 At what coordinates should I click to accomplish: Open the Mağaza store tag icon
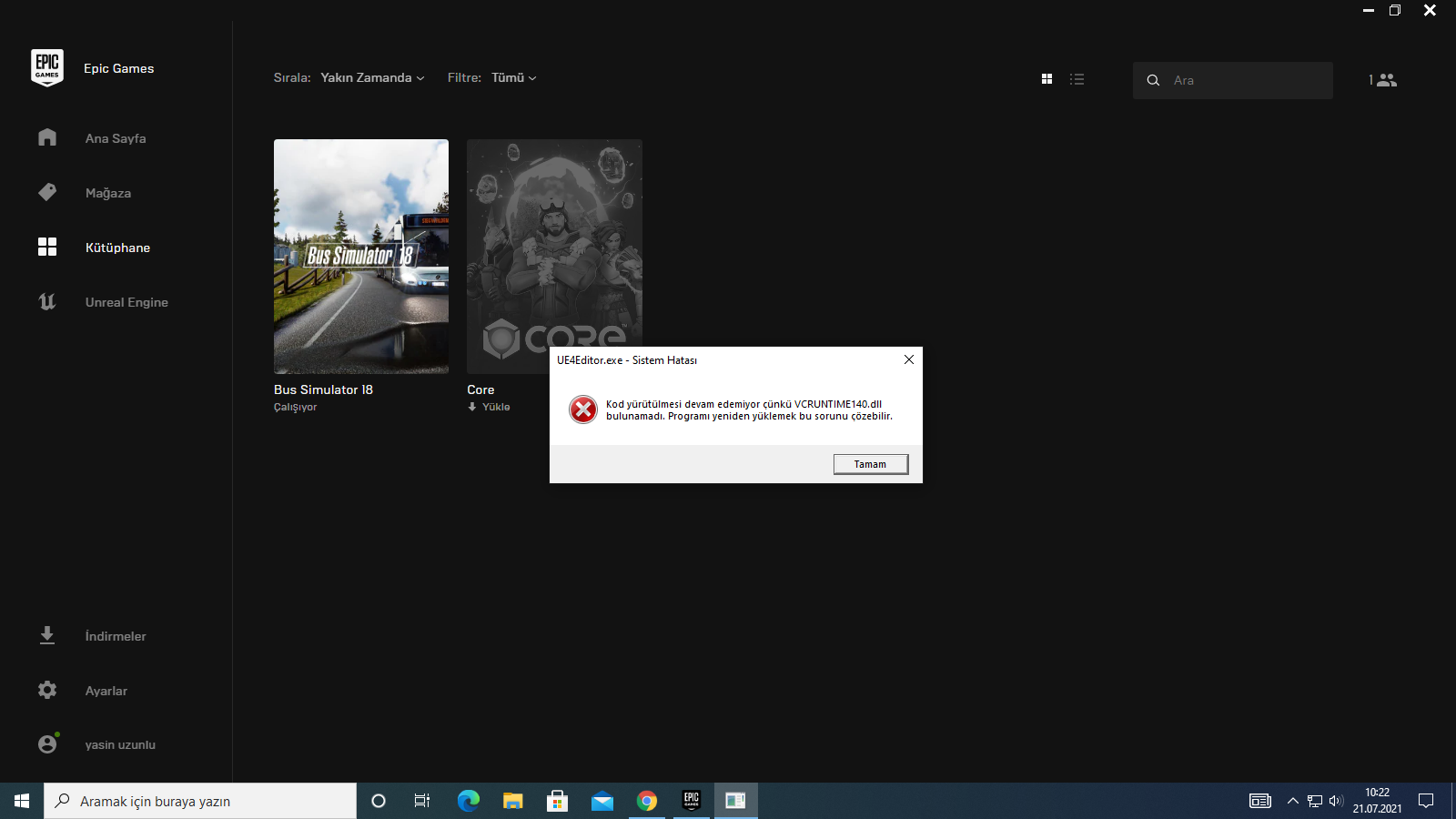tap(47, 192)
